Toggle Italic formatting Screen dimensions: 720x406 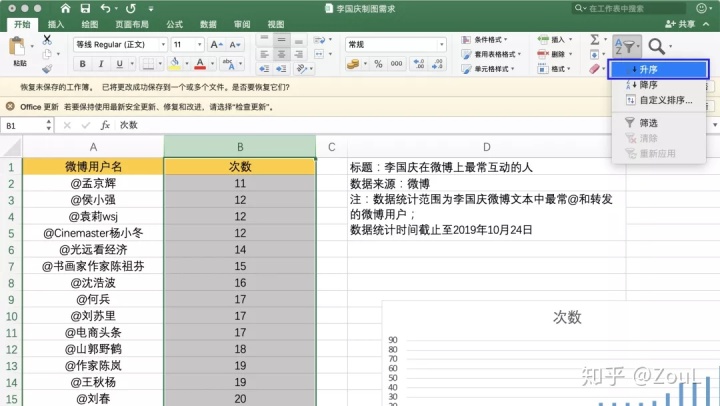[x=101, y=64]
